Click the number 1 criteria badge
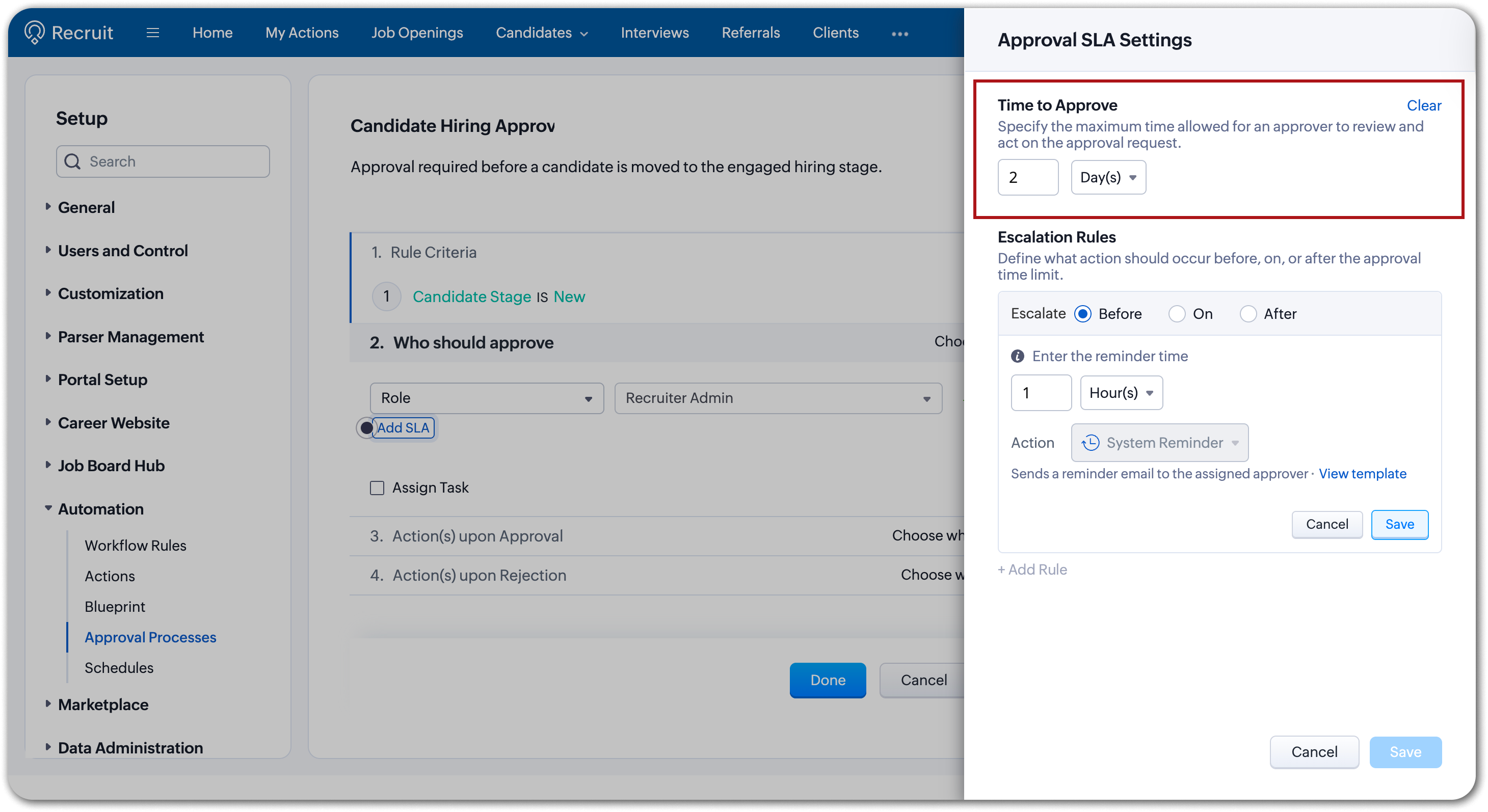1488x812 pixels. [386, 296]
